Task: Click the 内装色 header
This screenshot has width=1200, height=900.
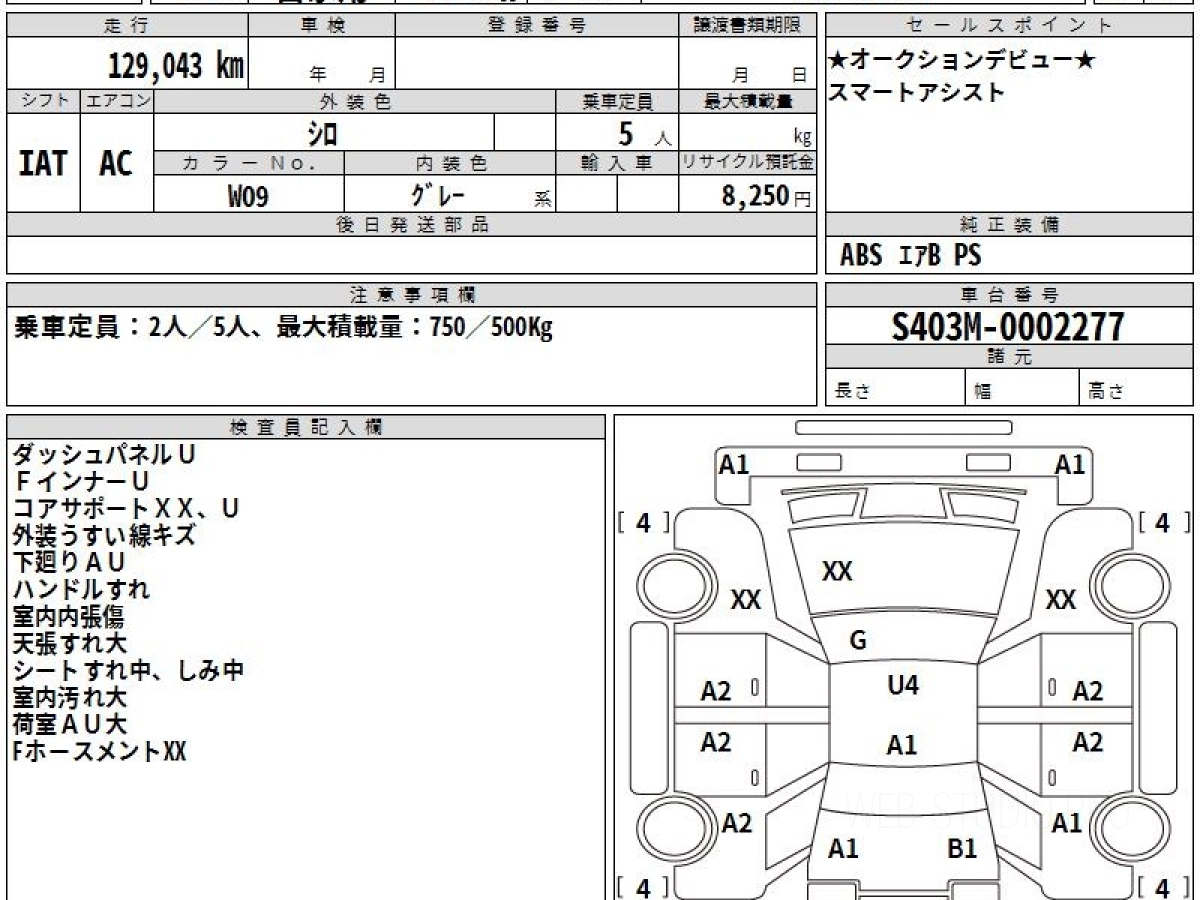Action: point(450,163)
